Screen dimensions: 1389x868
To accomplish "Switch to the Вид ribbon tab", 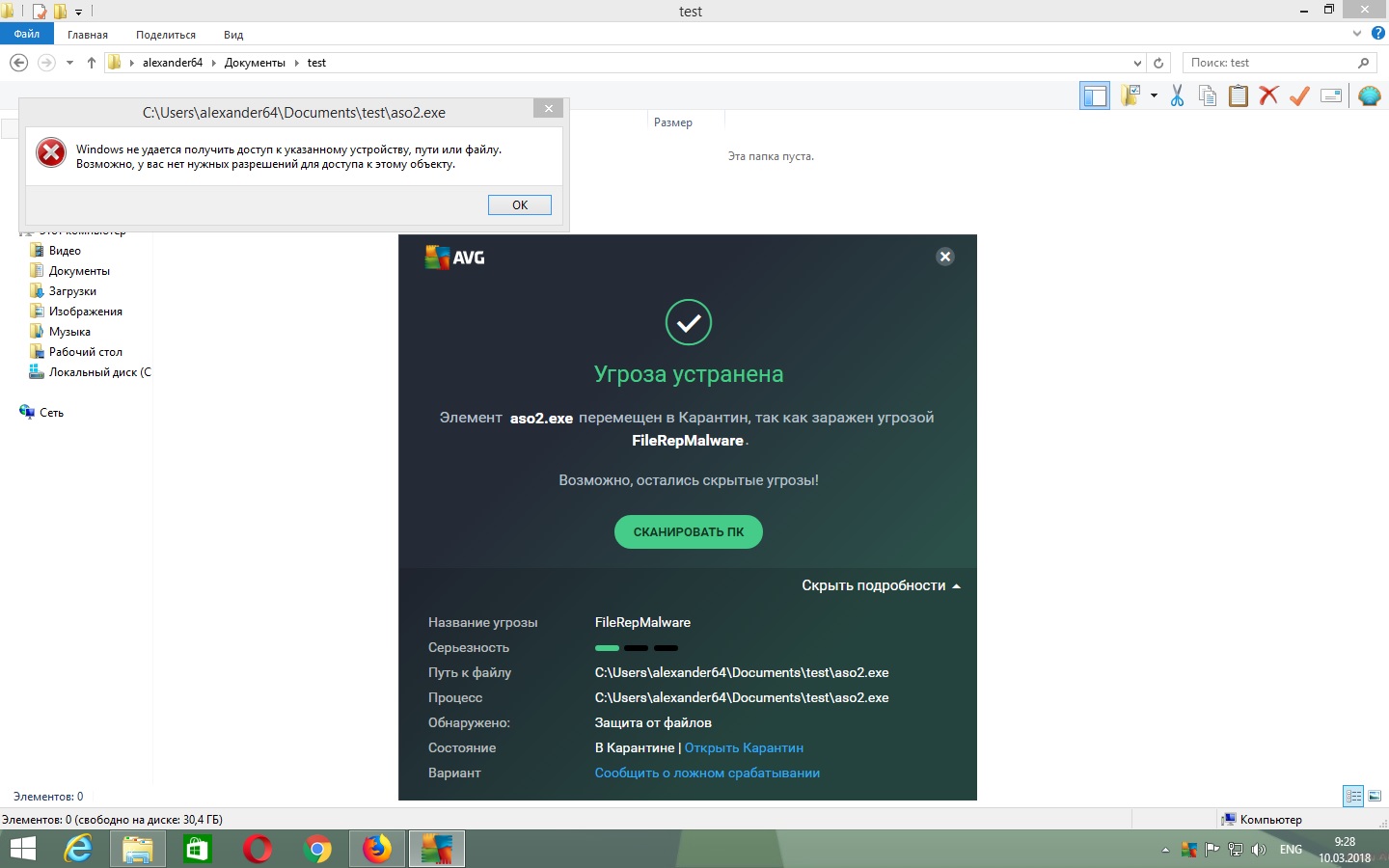I will point(233,35).
